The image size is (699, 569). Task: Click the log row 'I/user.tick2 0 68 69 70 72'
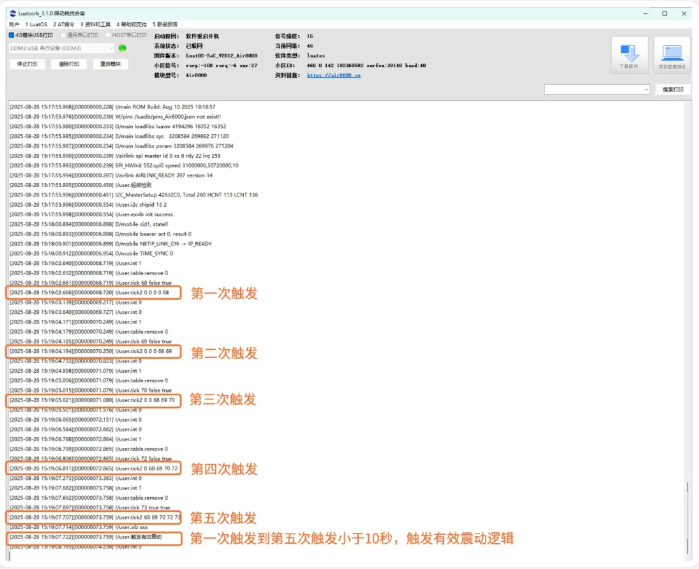tap(94, 469)
